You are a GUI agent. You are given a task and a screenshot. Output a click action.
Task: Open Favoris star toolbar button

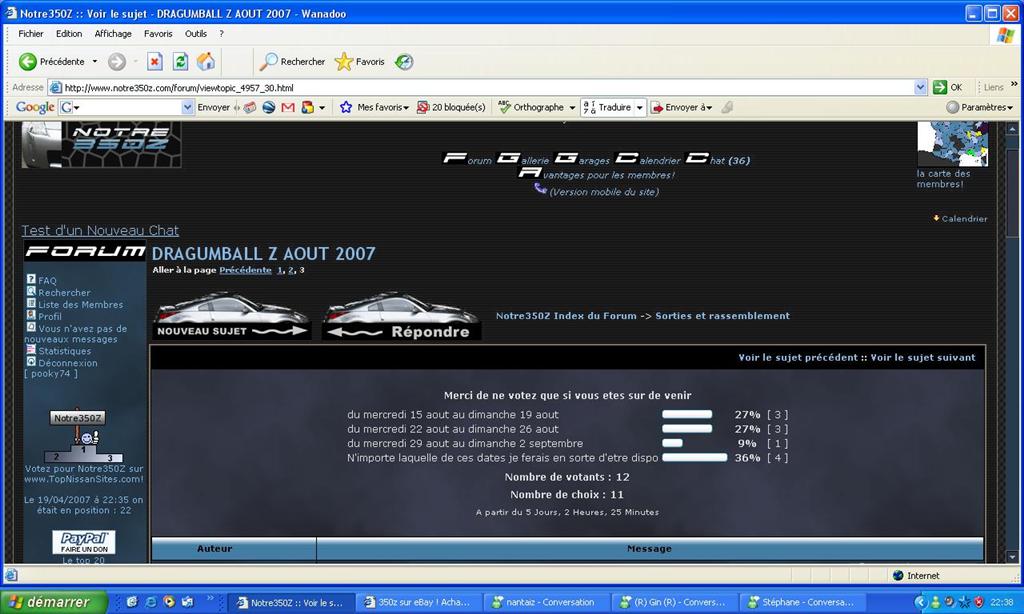pyautogui.click(x=360, y=62)
